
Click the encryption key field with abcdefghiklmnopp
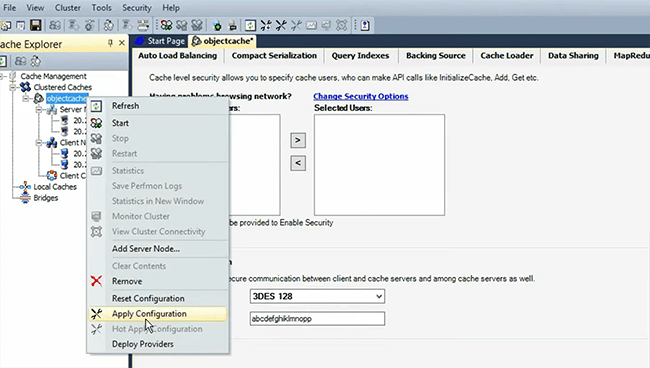(x=317, y=319)
